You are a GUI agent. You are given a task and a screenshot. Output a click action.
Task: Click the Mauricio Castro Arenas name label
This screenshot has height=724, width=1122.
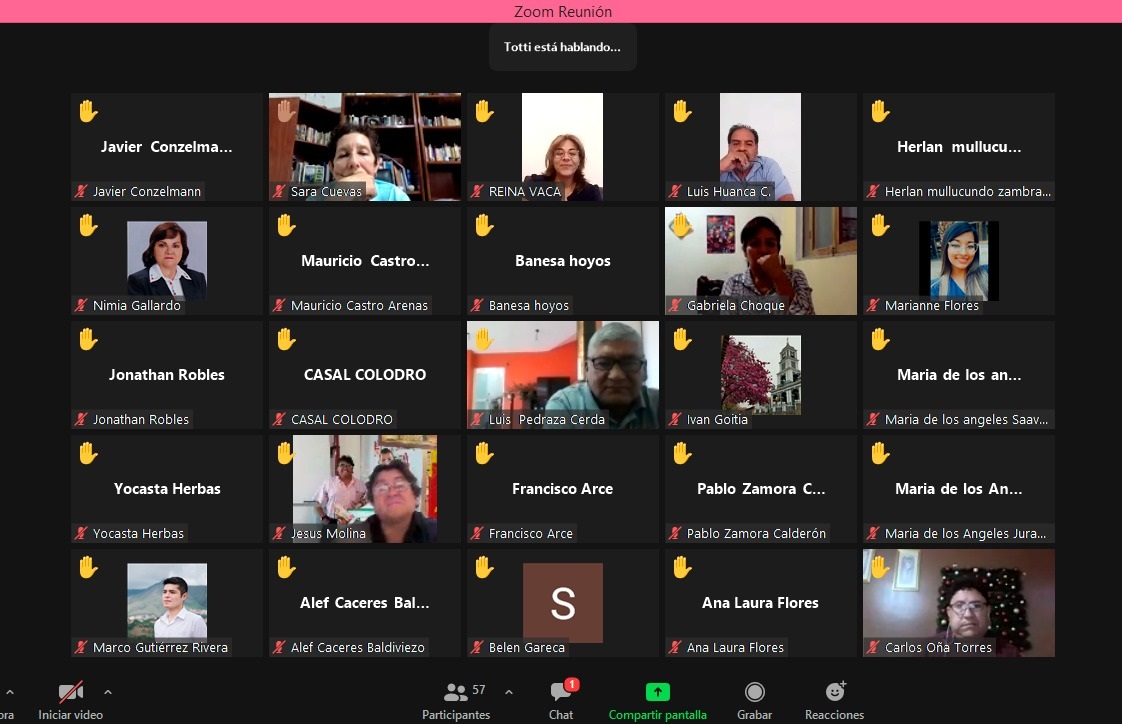[x=359, y=306]
